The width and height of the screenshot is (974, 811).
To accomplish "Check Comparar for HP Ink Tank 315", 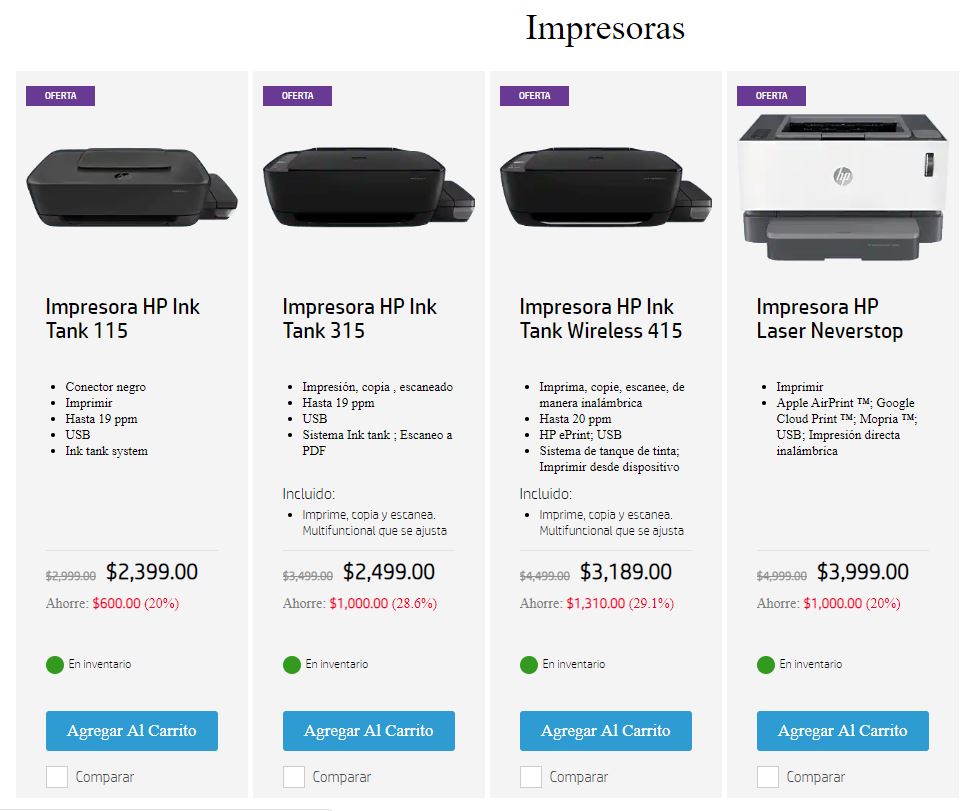I will [x=294, y=777].
